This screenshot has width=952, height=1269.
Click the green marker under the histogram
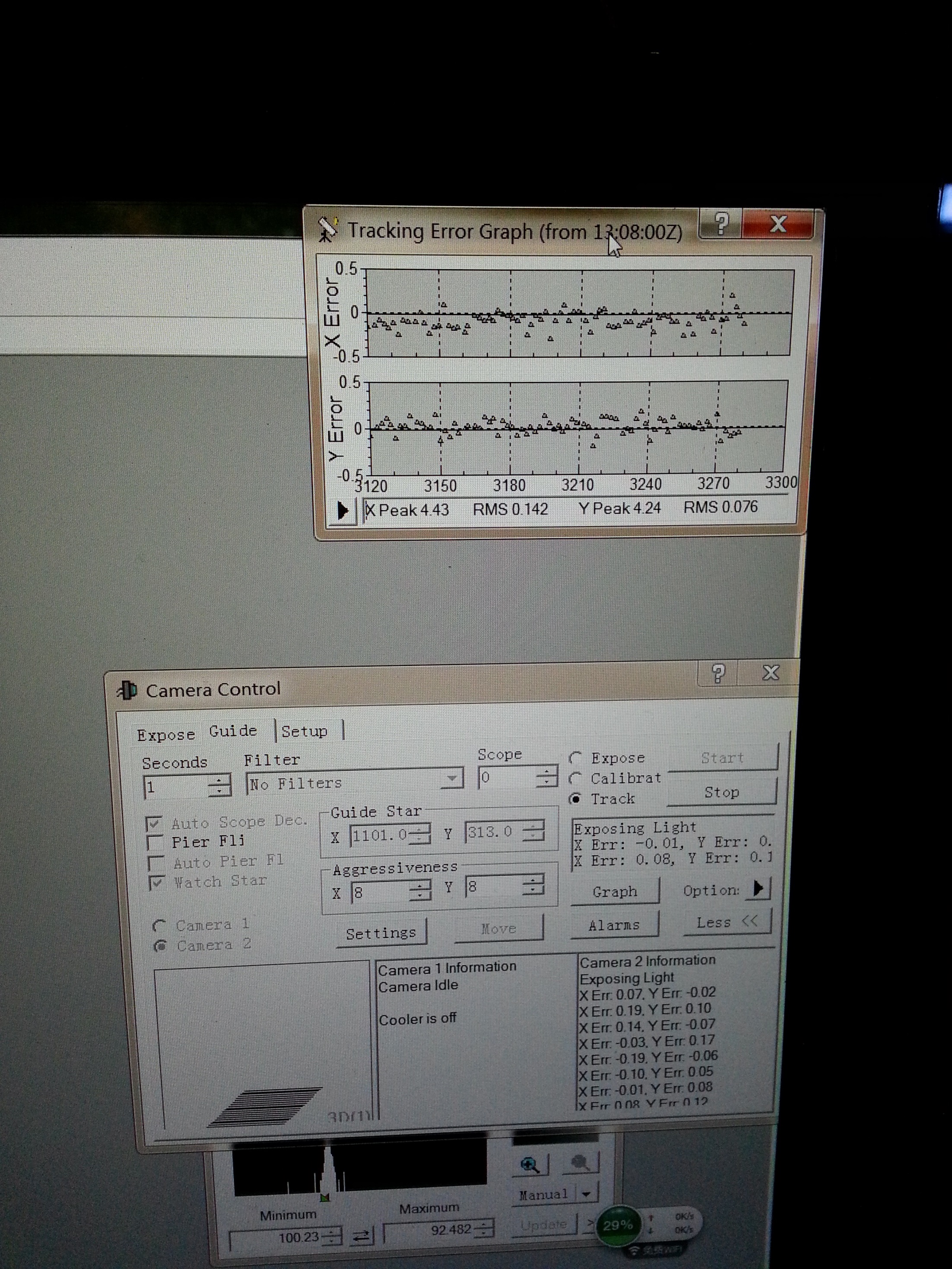[325, 1197]
